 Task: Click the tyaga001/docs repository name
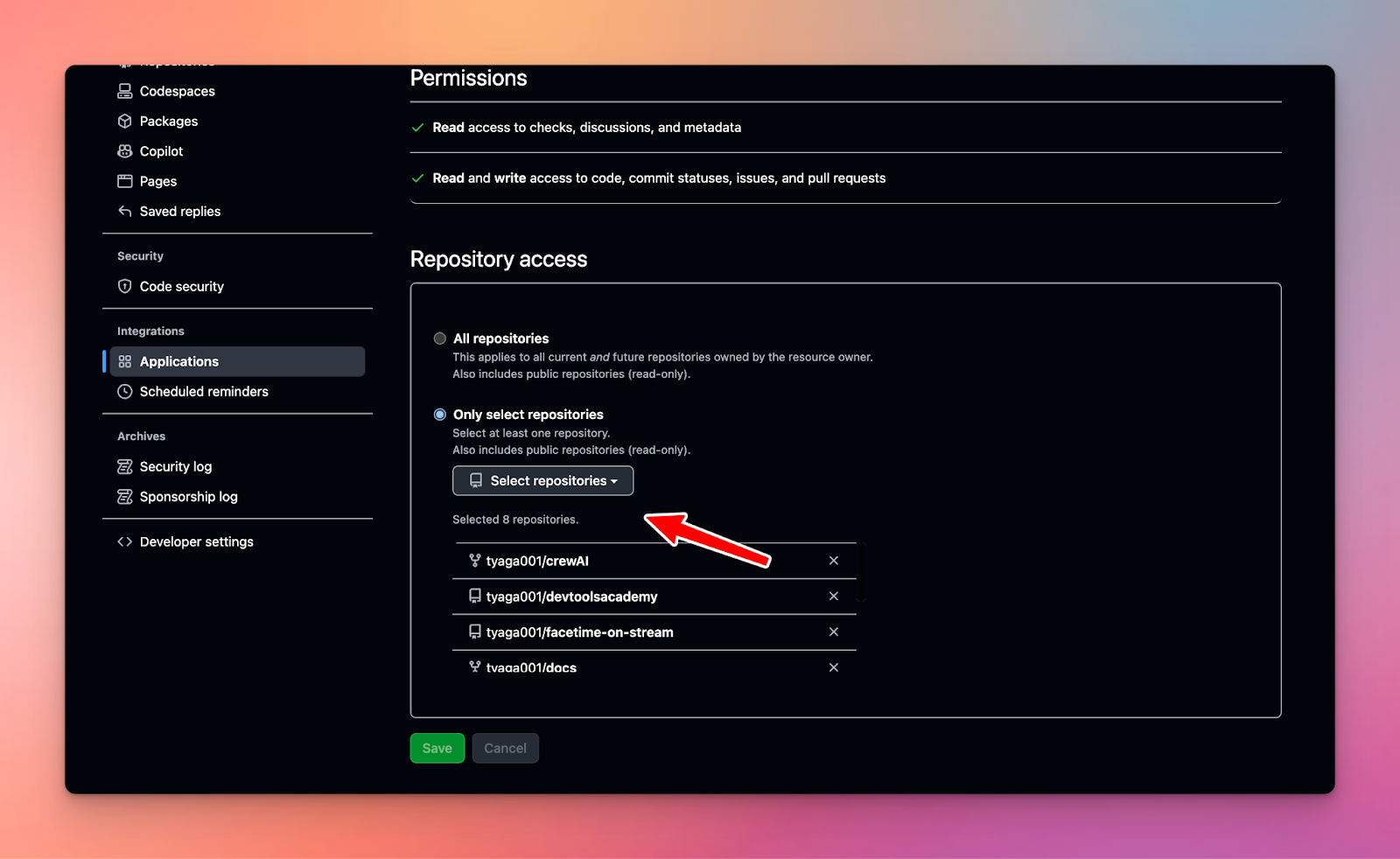(531, 667)
